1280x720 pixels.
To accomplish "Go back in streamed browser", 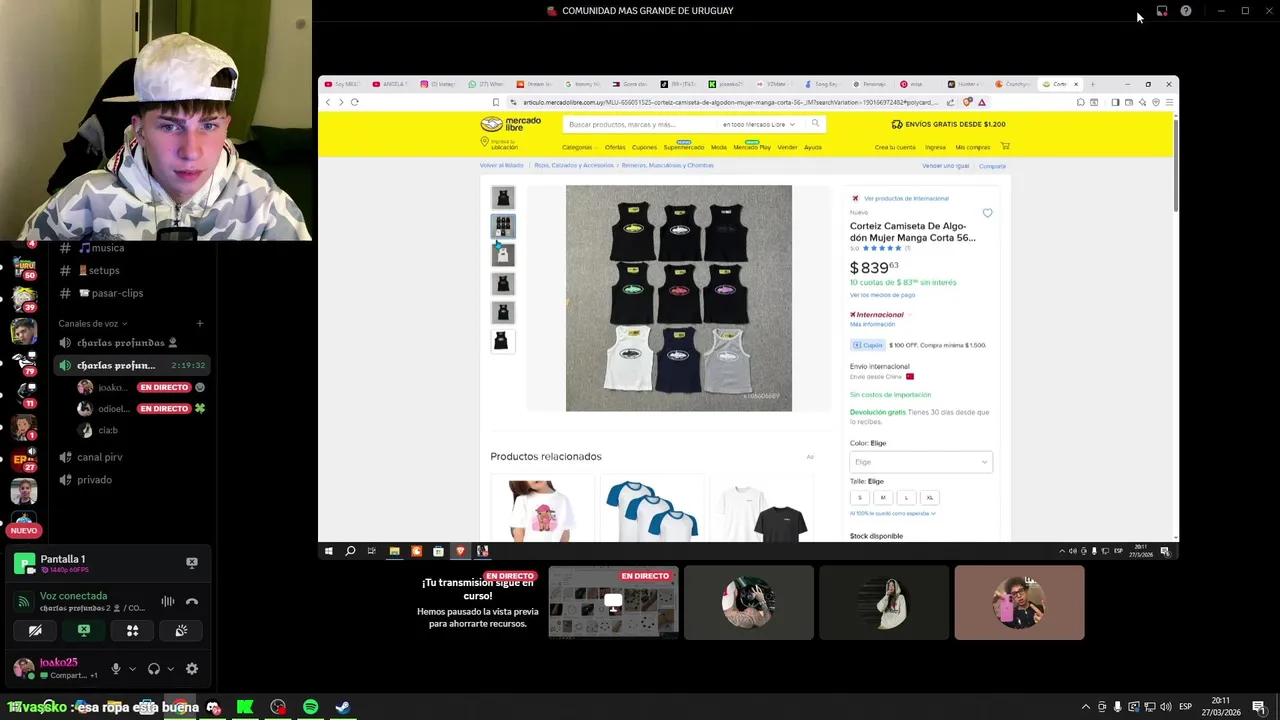I will (x=328, y=102).
